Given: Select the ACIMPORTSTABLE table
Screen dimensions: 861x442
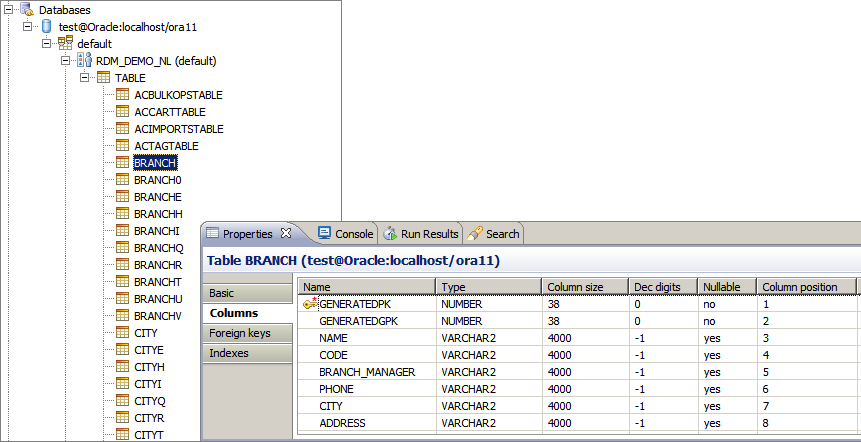Looking at the screenshot, I should click(178, 129).
